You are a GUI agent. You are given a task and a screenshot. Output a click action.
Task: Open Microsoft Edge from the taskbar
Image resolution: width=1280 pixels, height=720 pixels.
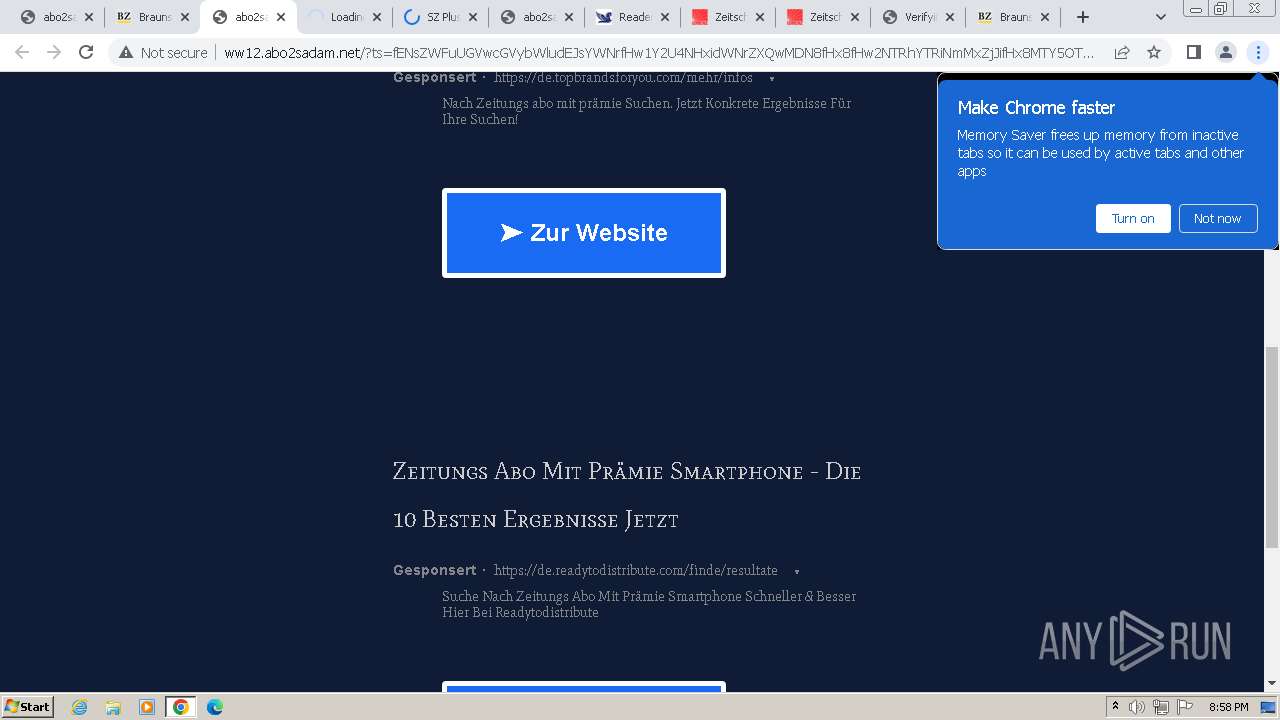(215, 707)
